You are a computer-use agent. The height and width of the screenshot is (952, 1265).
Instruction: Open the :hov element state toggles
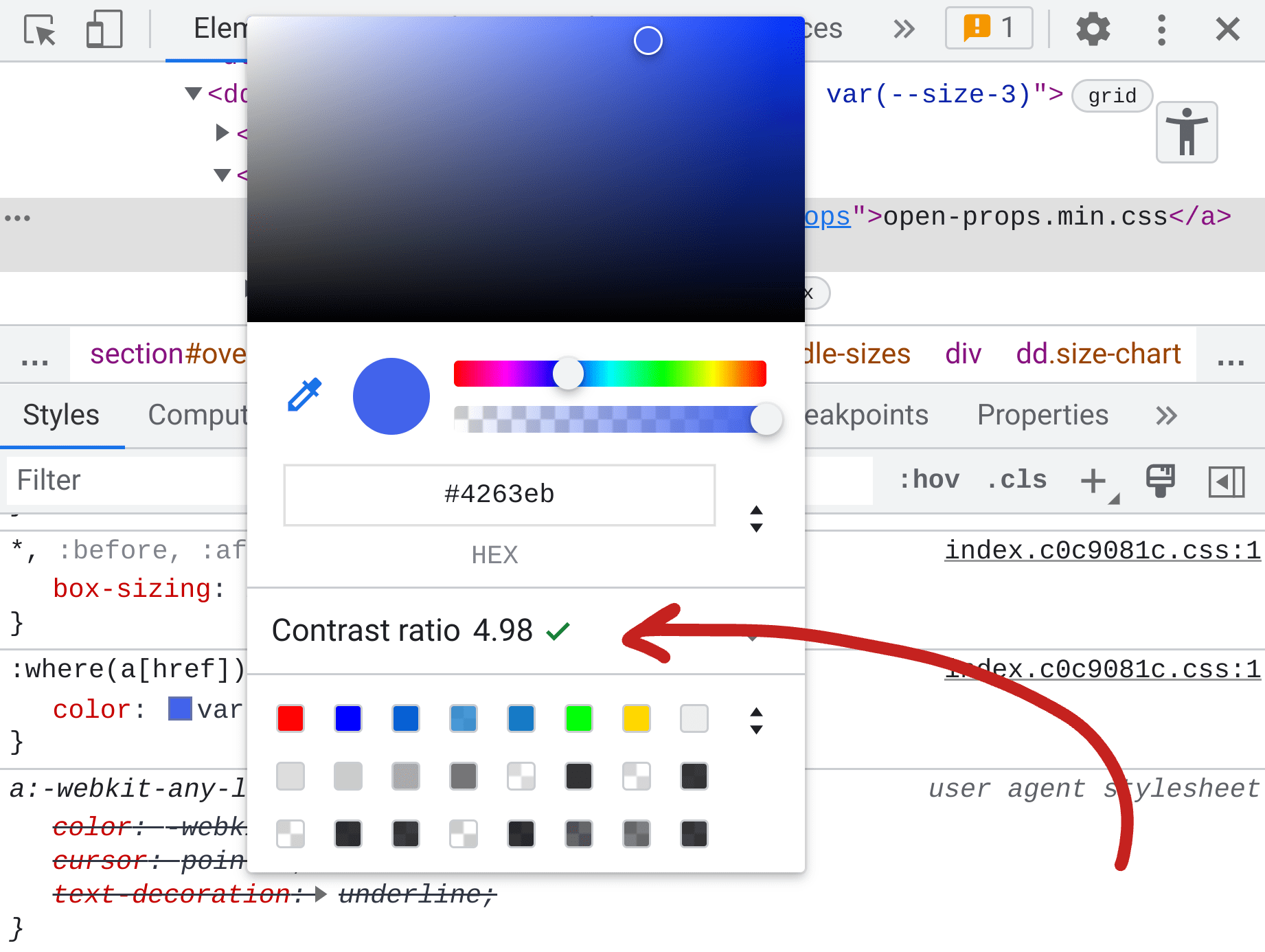[929, 479]
